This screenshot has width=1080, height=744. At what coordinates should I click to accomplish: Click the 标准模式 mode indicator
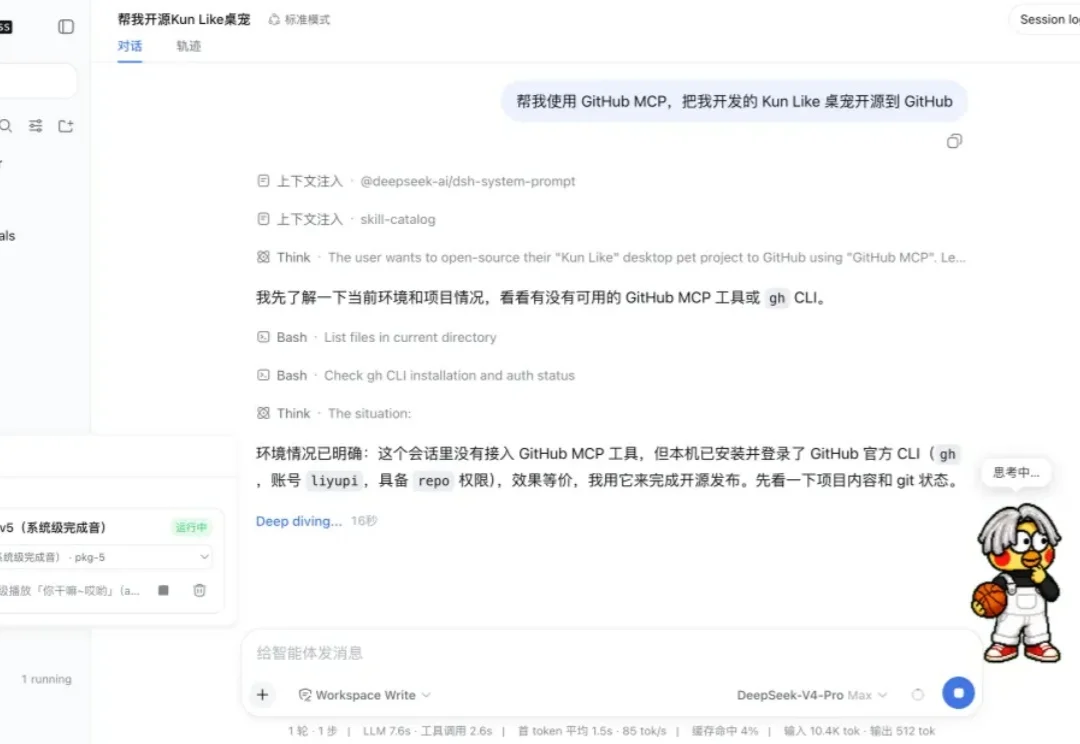pos(300,20)
